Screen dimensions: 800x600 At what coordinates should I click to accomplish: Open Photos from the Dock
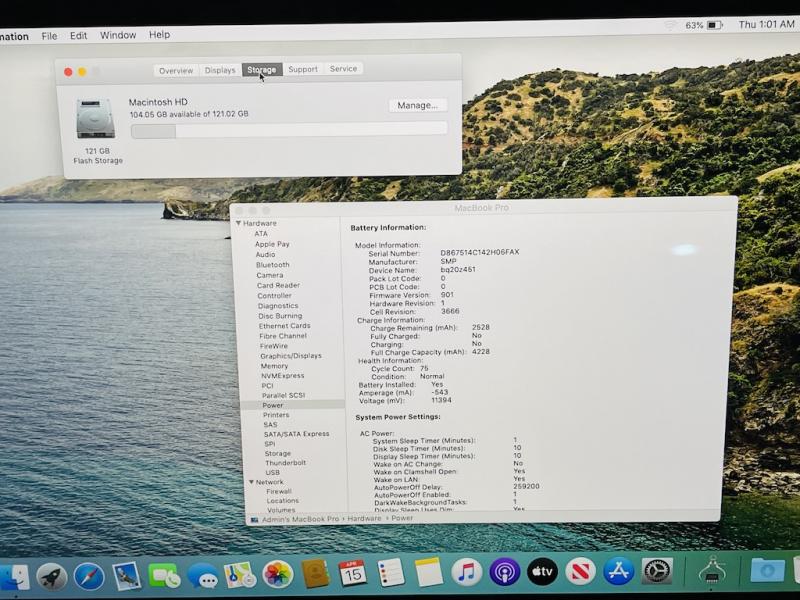tap(278, 574)
